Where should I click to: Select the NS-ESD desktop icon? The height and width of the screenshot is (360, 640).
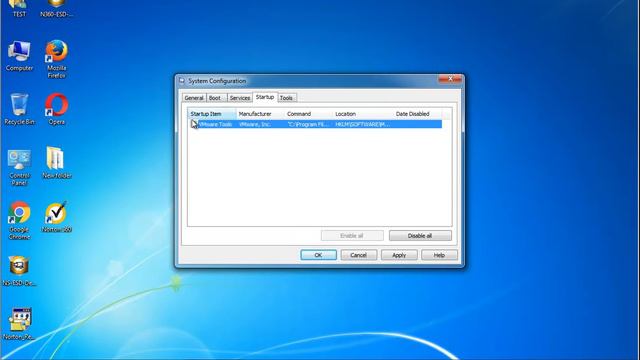tap(19, 271)
